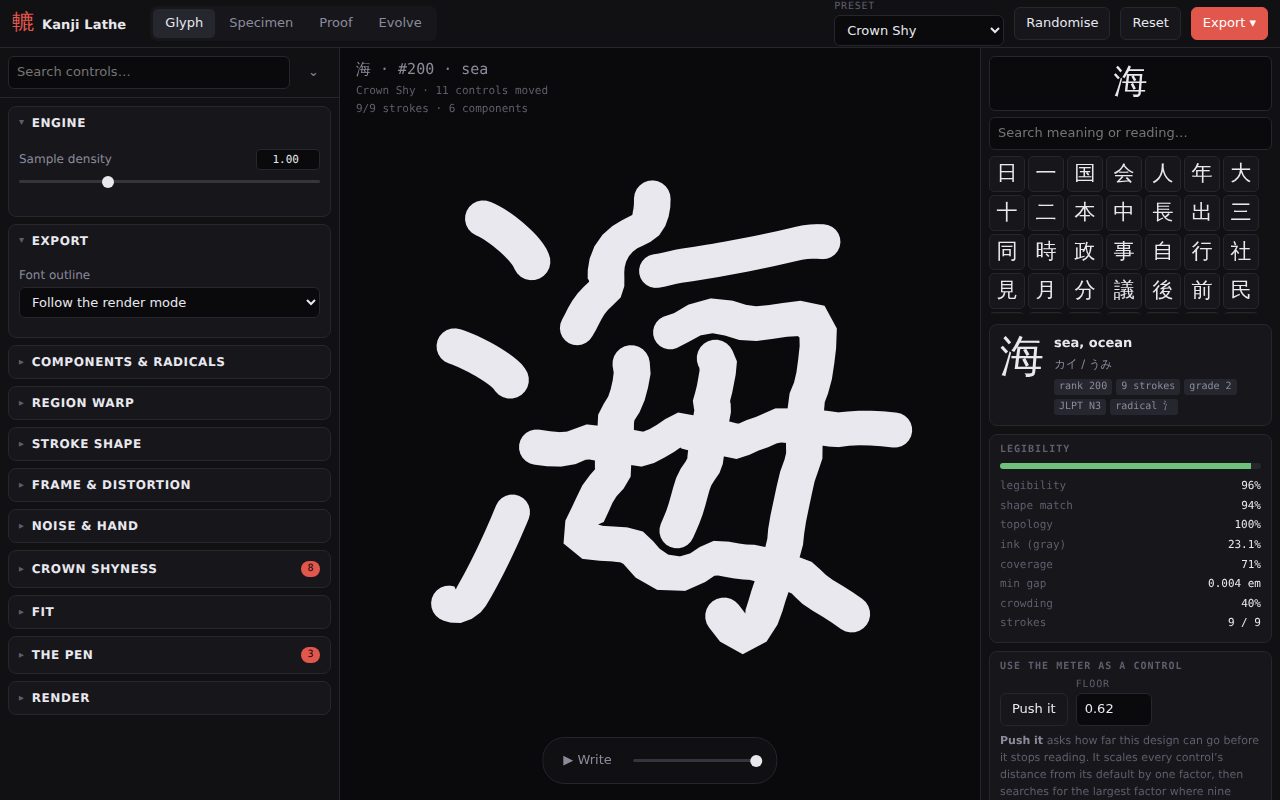Expand the CROWN SHYNESS section
Screen dimensions: 1280x800
click(x=169, y=569)
